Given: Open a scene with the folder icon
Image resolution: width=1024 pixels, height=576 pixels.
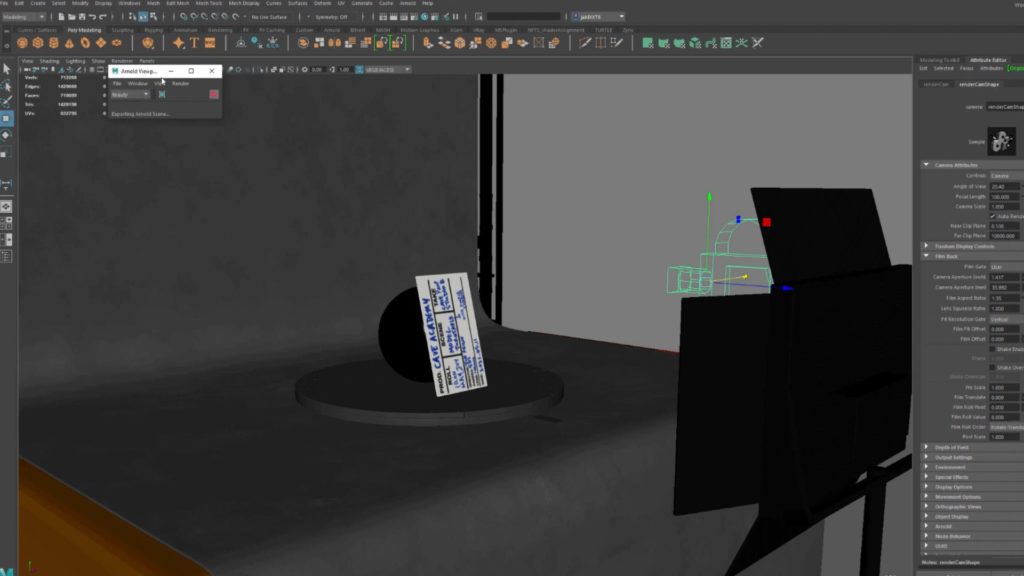Looking at the screenshot, I should pyautogui.click(x=71, y=16).
